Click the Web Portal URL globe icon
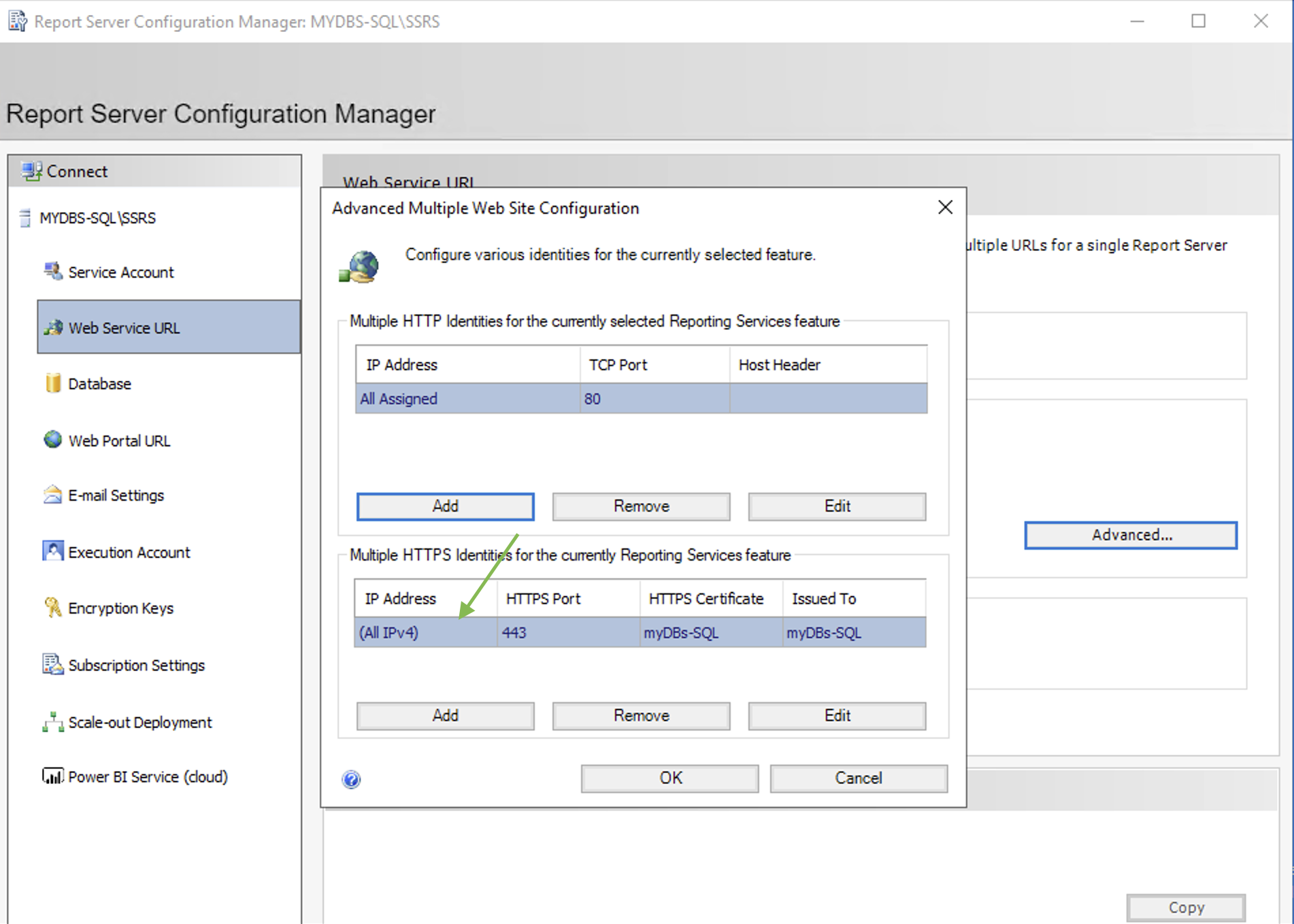Viewport: 1294px width, 924px height. pyautogui.click(x=53, y=440)
